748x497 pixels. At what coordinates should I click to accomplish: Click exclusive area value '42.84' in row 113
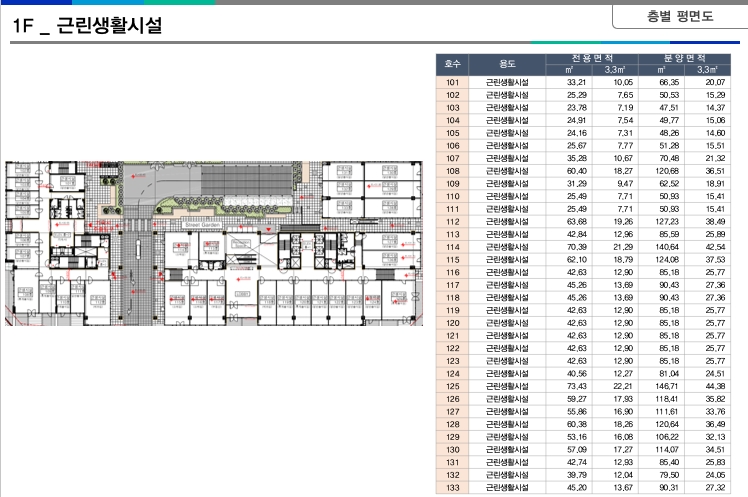click(x=577, y=234)
